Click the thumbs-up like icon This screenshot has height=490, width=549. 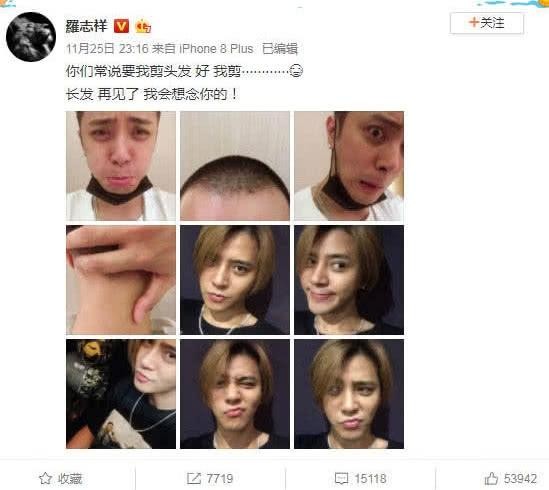click(491, 478)
